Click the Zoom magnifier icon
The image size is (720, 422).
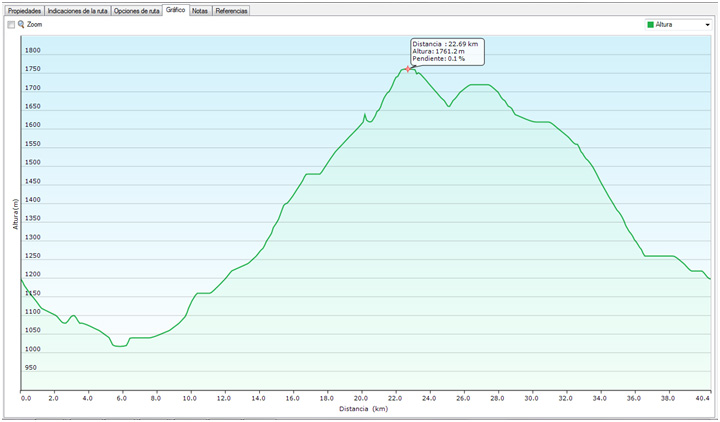tap(21, 24)
